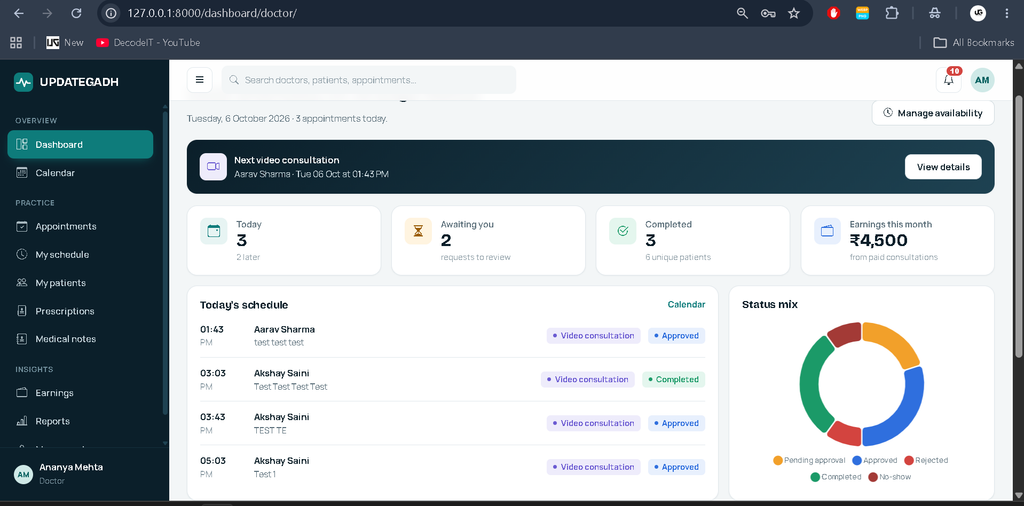
Task: Click the Completed green legend swatch
Action: tap(815, 477)
